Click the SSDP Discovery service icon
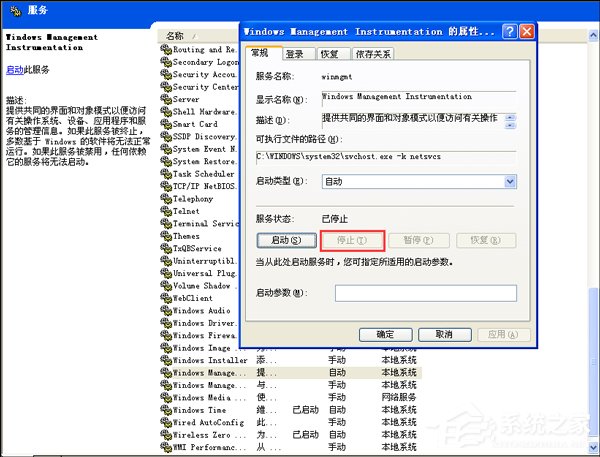Image resolution: width=600 pixels, height=457 pixels. pos(166,136)
